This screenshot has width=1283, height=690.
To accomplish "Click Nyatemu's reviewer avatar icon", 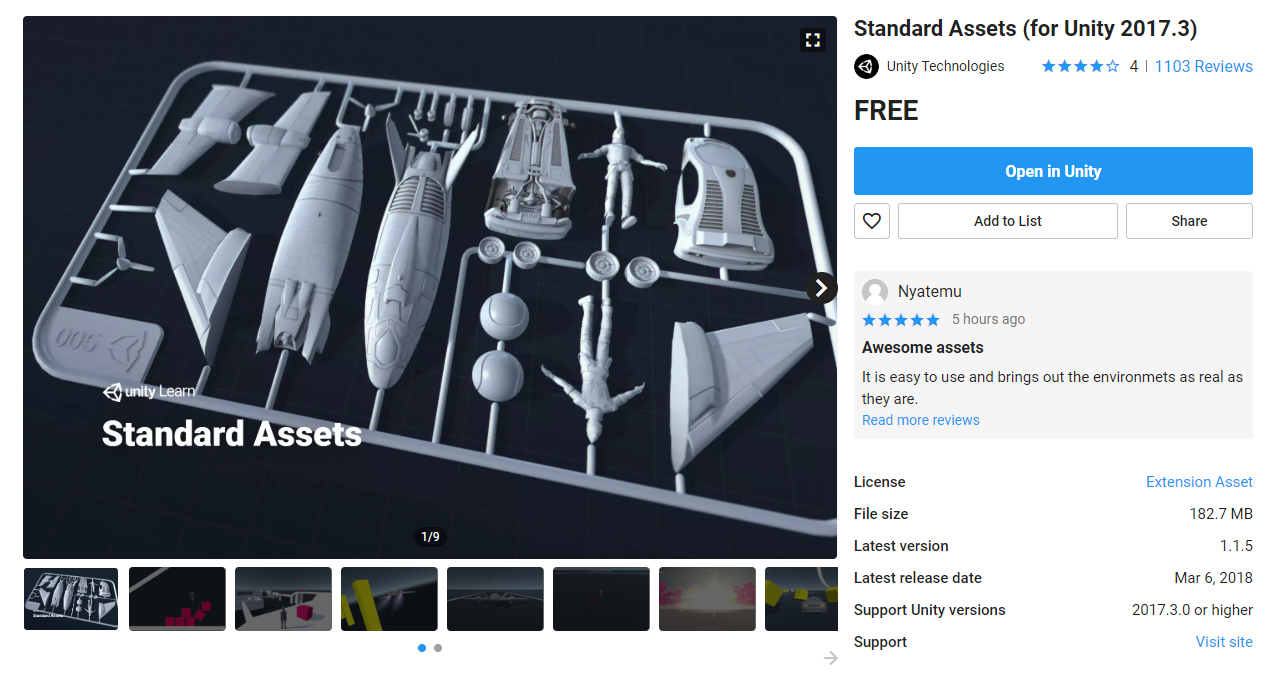I will click(x=875, y=292).
